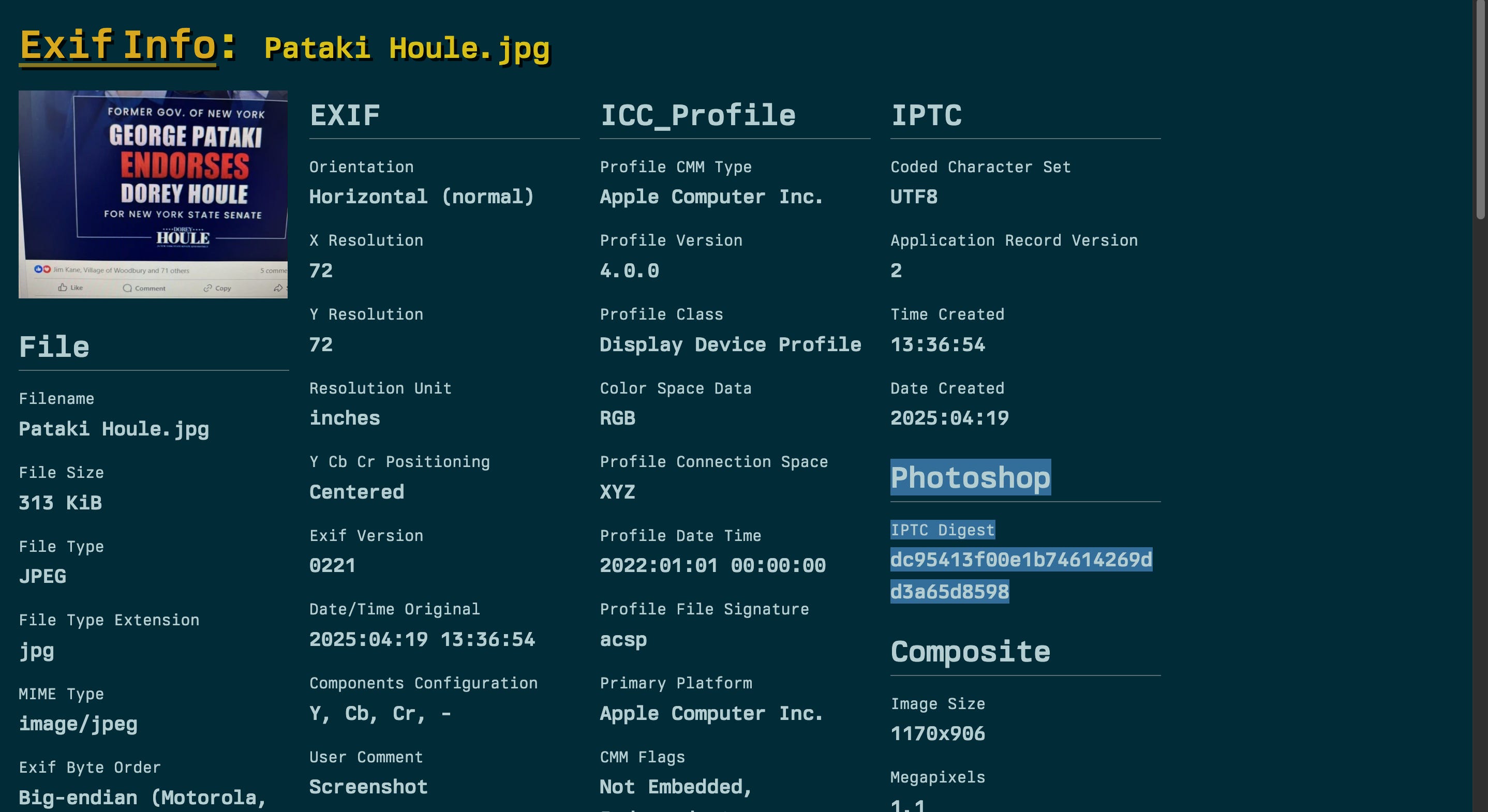Click the User Comment value Screenshot
This screenshot has height=812, width=1488.
[x=368, y=787]
